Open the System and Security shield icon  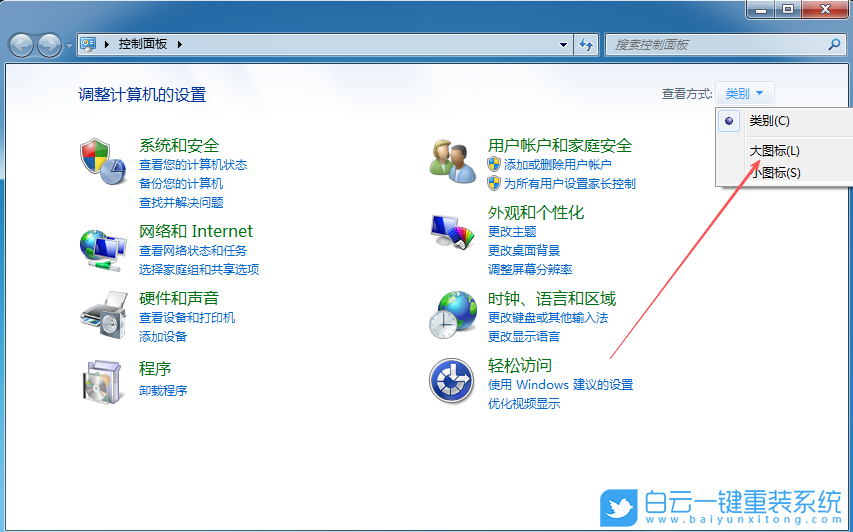pyautogui.click(x=103, y=162)
